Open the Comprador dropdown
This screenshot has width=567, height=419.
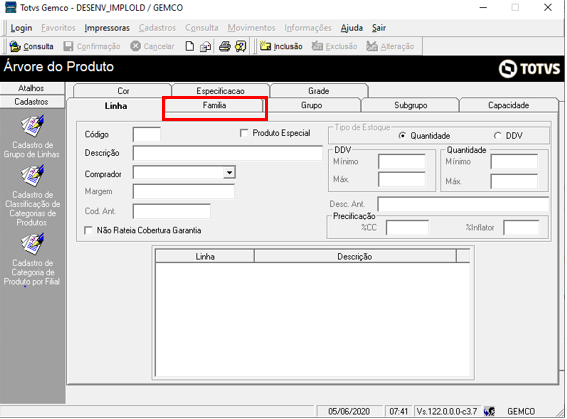pos(229,172)
